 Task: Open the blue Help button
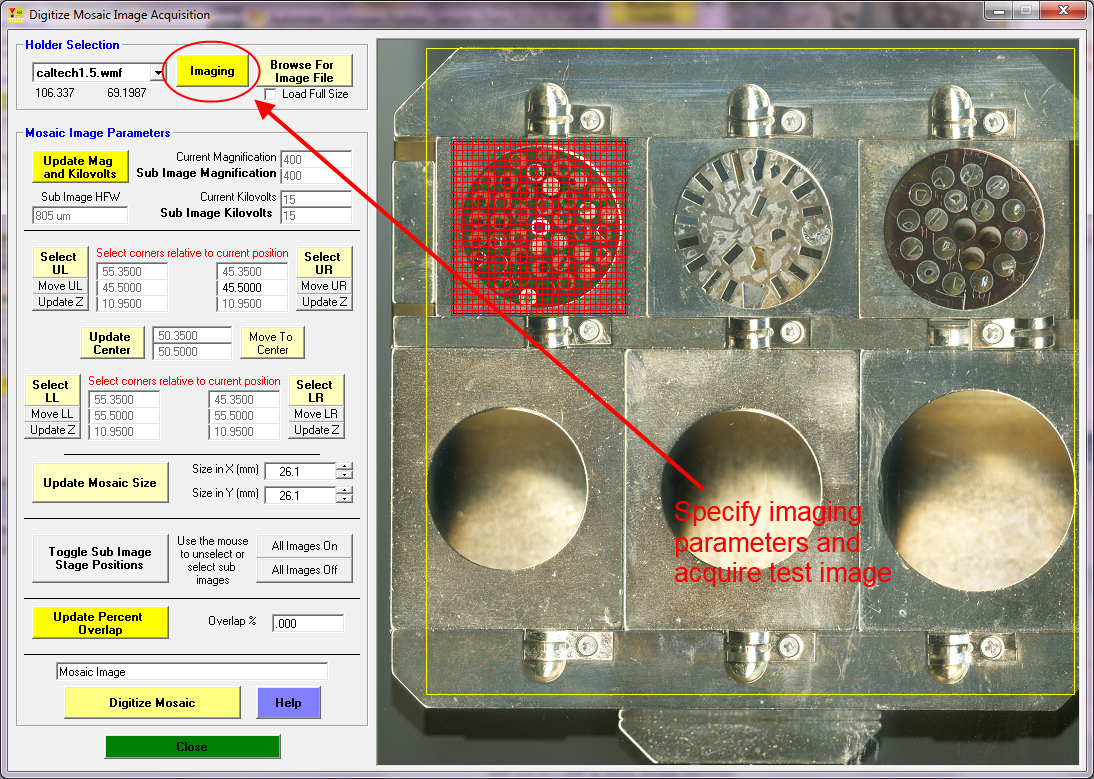click(x=288, y=703)
